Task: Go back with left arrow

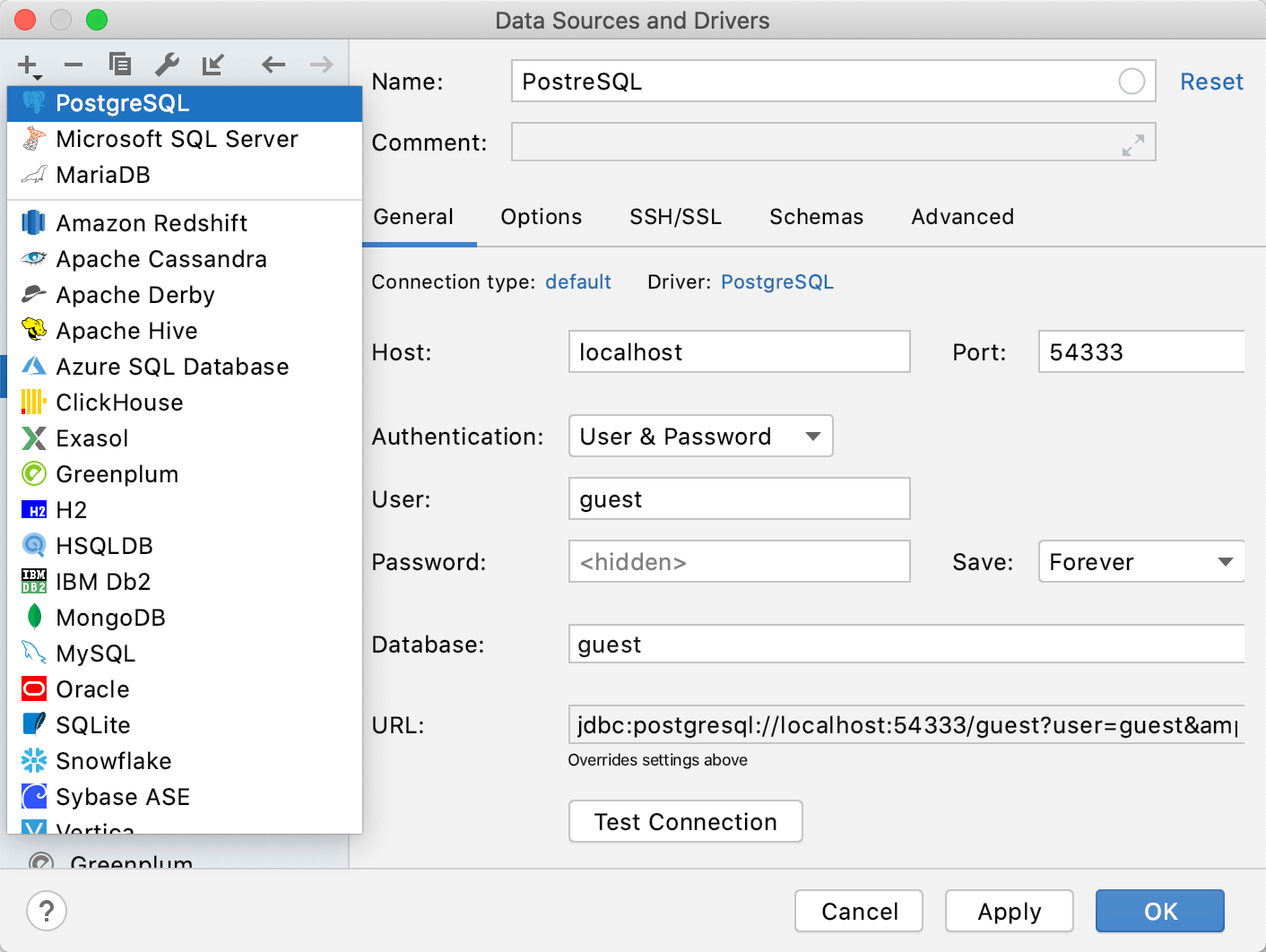Action: click(273, 65)
